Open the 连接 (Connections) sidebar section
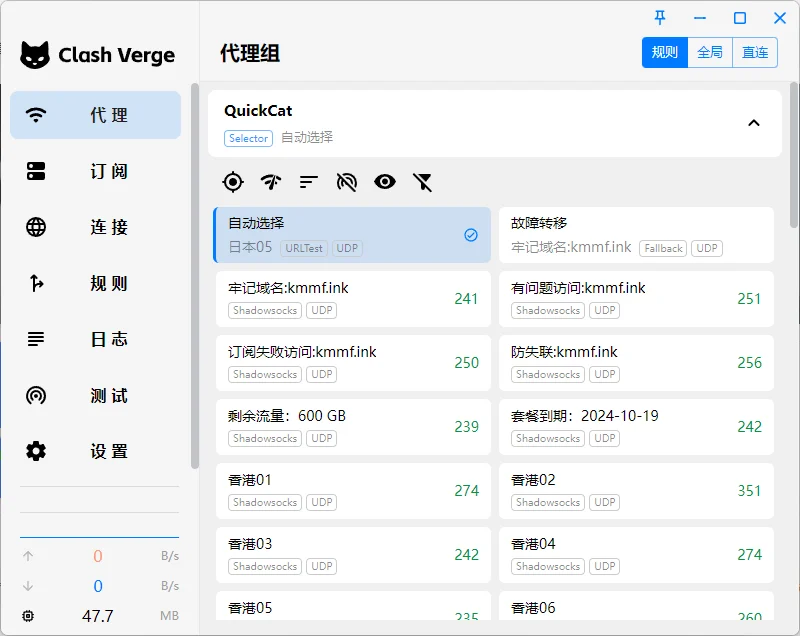 click(x=97, y=227)
